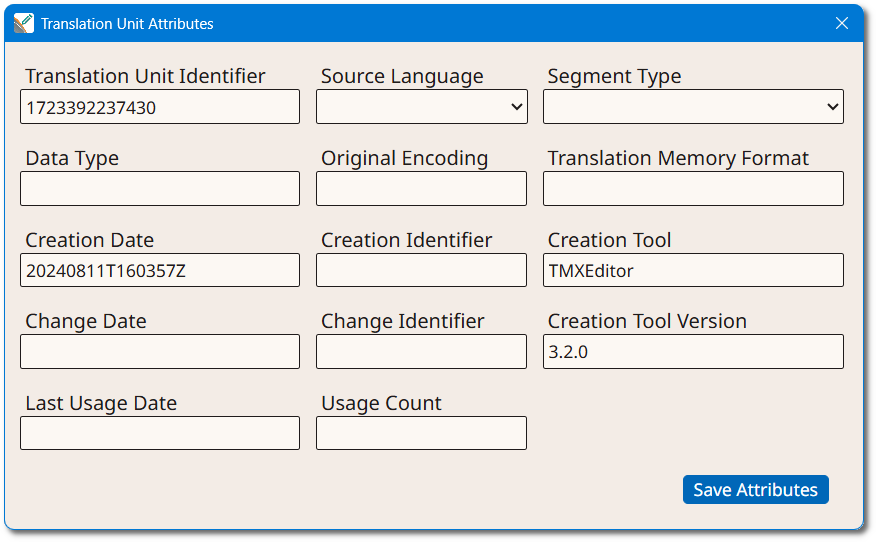Click the Usage Count label
The image size is (876, 542).
[x=382, y=403]
